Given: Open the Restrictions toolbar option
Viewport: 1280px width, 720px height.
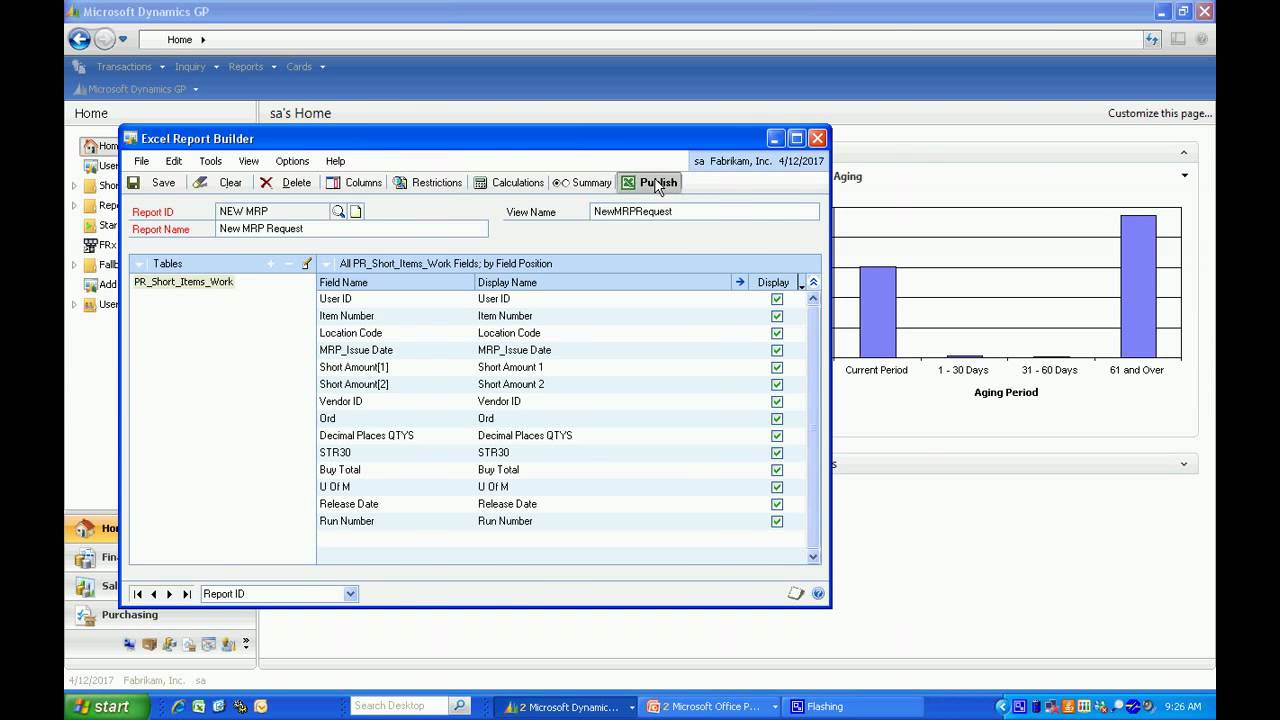Looking at the screenshot, I should coord(427,183).
